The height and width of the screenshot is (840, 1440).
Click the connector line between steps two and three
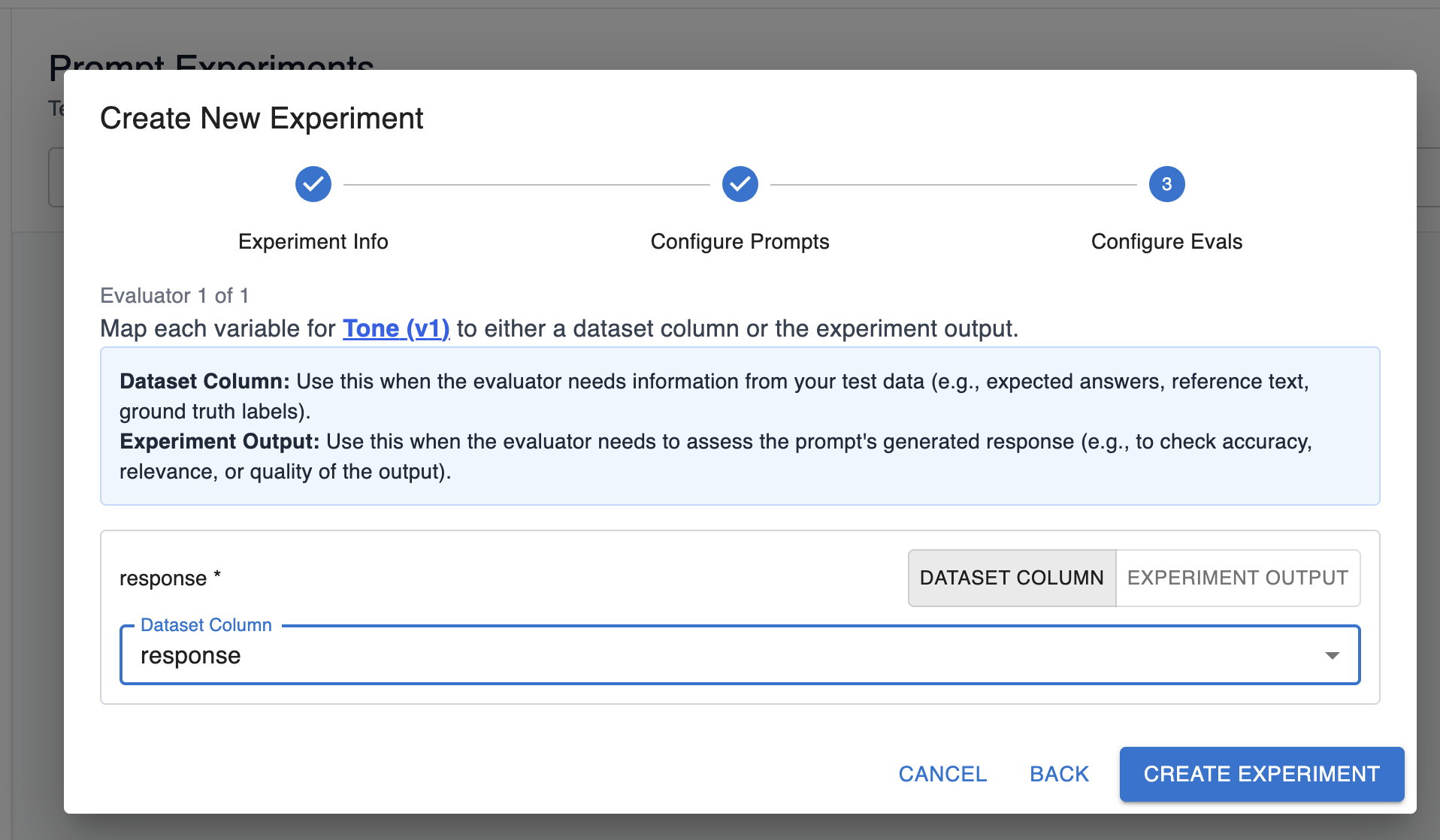[953, 184]
